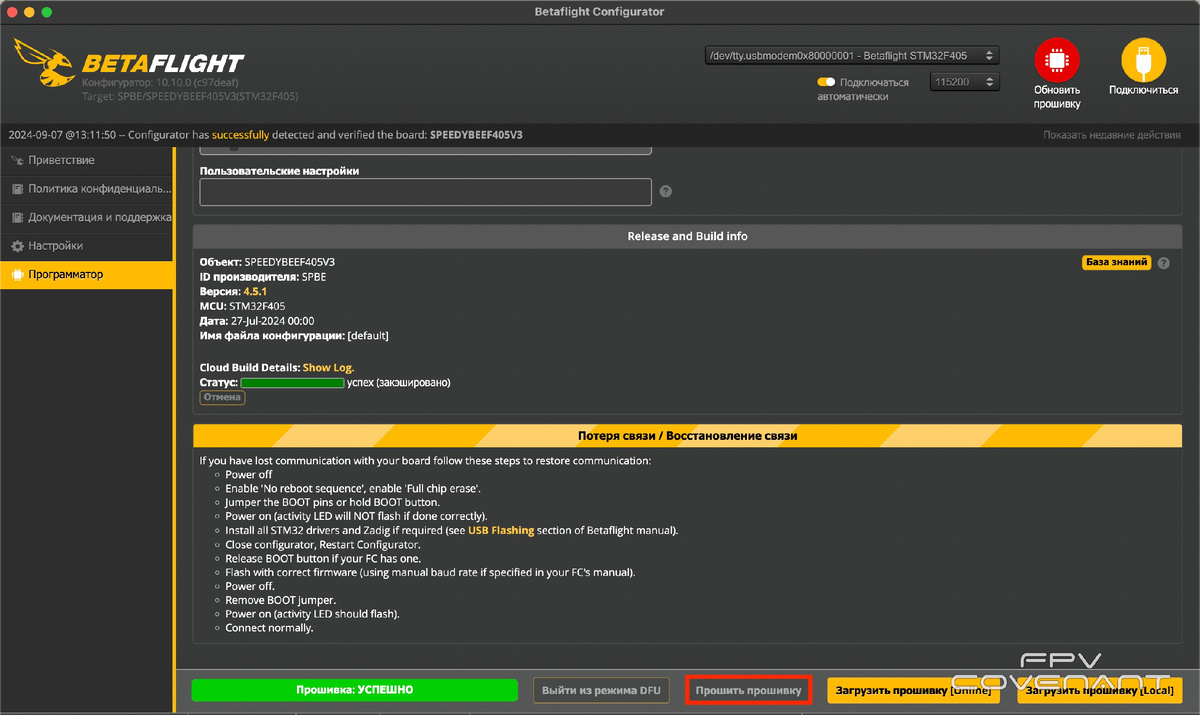Click the help icon next to База знаний
This screenshot has width=1200, height=715.
[1163, 263]
